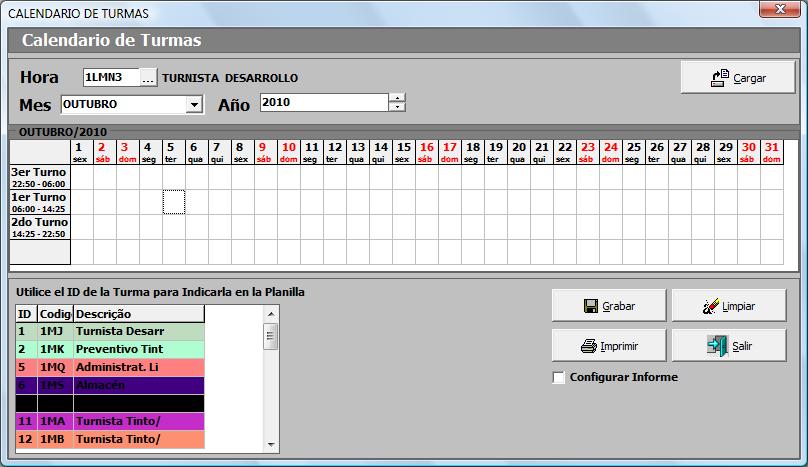Increase the Año value with up arrow
Image resolution: width=808 pixels, height=467 pixels.
tap(397, 98)
